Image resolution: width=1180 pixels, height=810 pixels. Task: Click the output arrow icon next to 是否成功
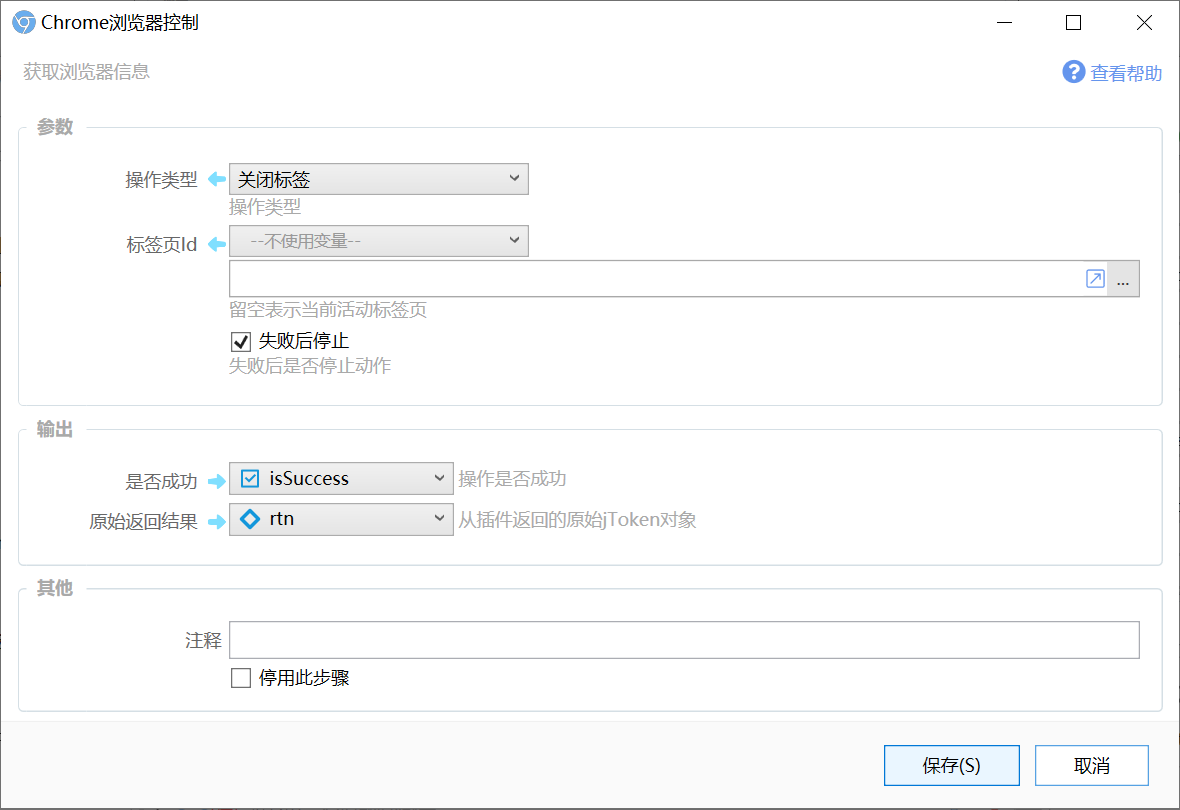tap(217, 481)
